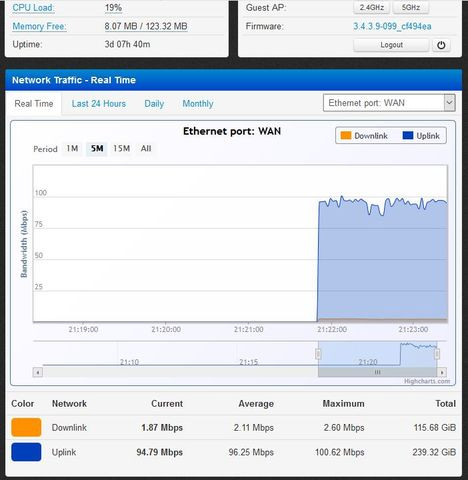
Task: Click the Uplink current value 94.79 Mbps
Action: coord(159,452)
